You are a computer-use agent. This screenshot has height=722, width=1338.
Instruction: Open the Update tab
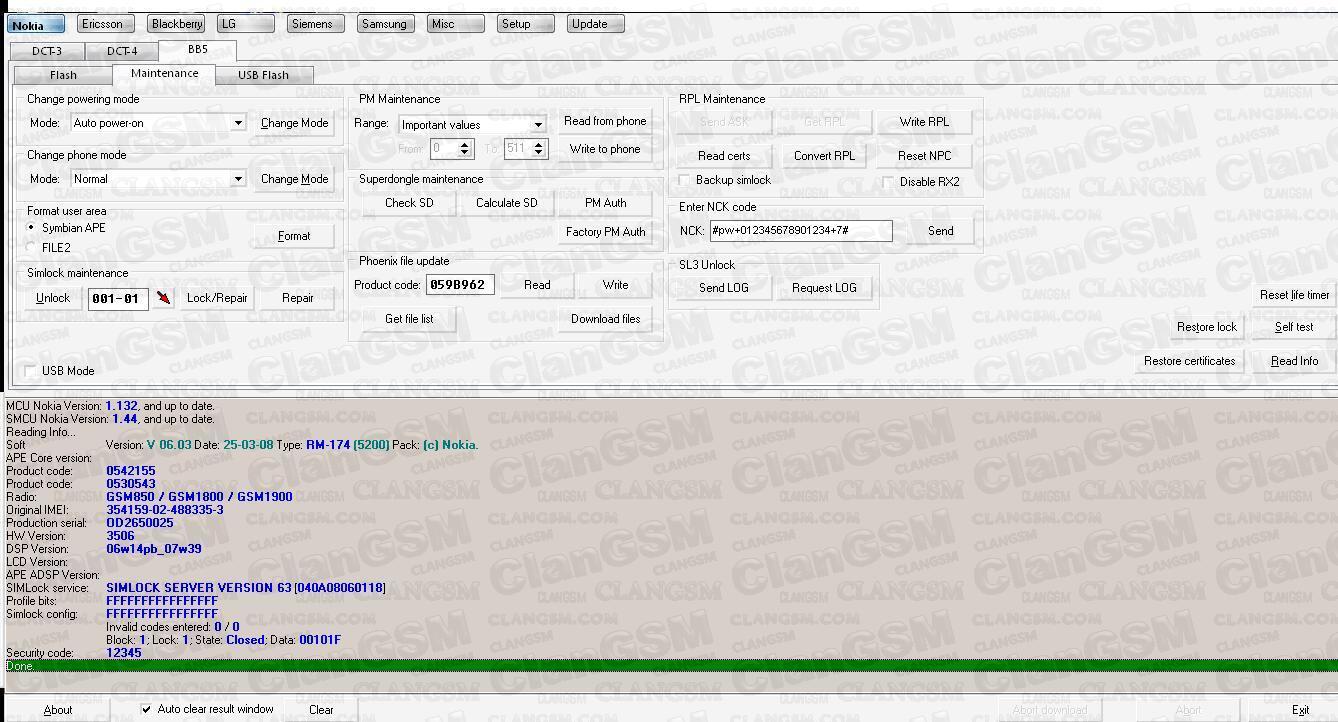click(x=596, y=24)
